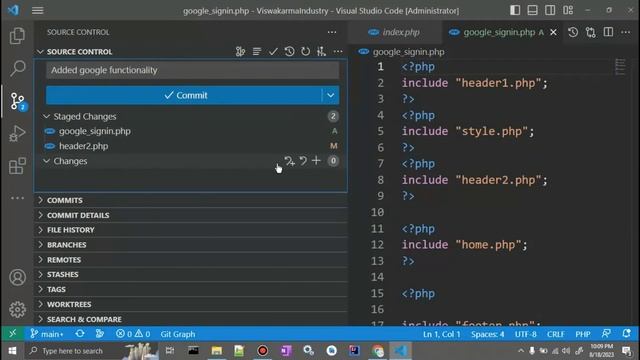Expand the TAGS section

click(191, 289)
